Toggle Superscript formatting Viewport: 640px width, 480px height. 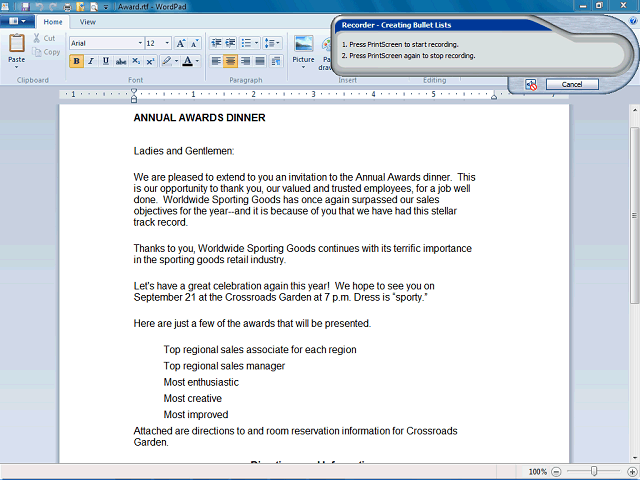[x=150, y=61]
